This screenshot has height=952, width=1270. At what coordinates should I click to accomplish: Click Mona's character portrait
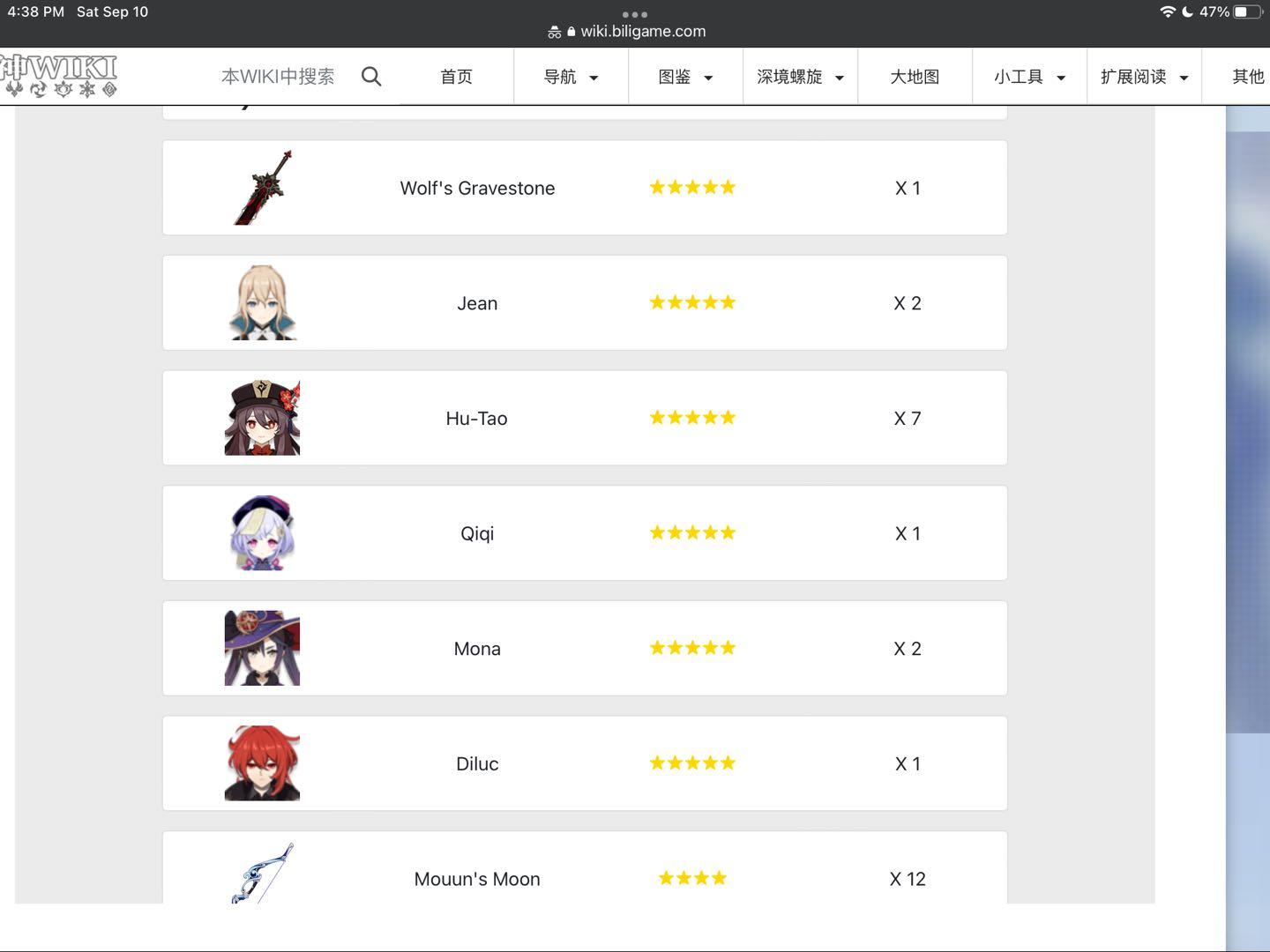tap(263, 648)
